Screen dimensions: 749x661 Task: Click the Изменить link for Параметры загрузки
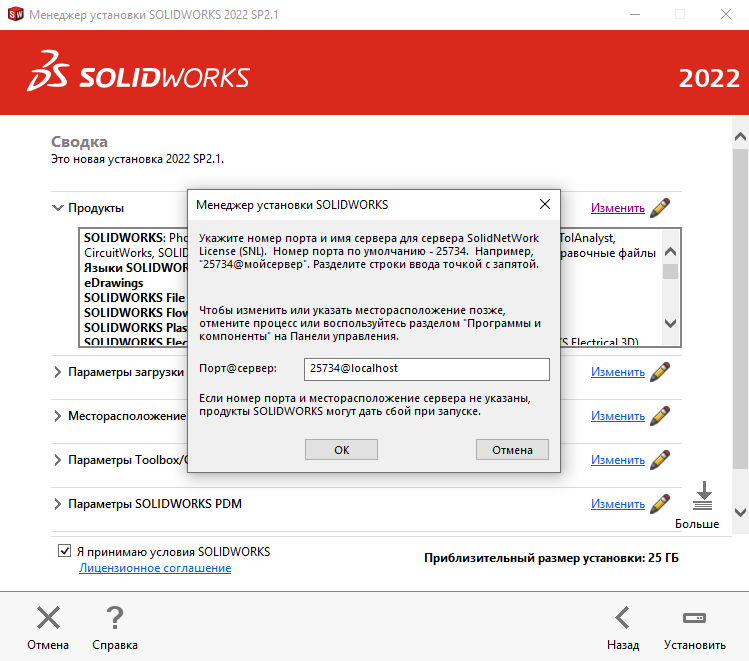pyautogui.click(x=618, y=372)
